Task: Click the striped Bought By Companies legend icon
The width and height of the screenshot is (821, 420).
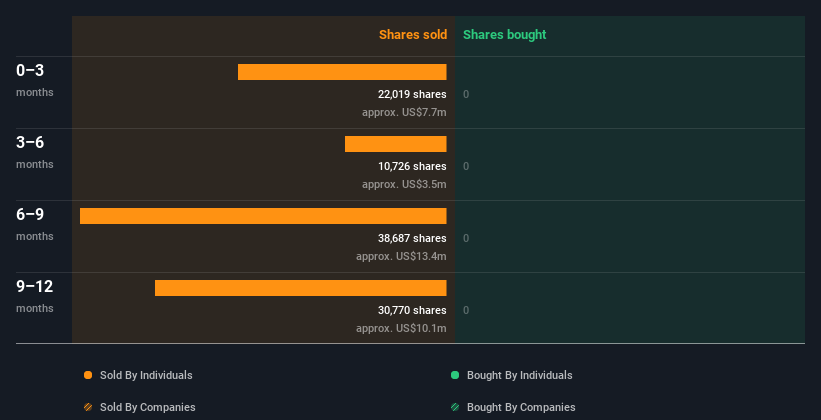Action: [x=455, y=407]
